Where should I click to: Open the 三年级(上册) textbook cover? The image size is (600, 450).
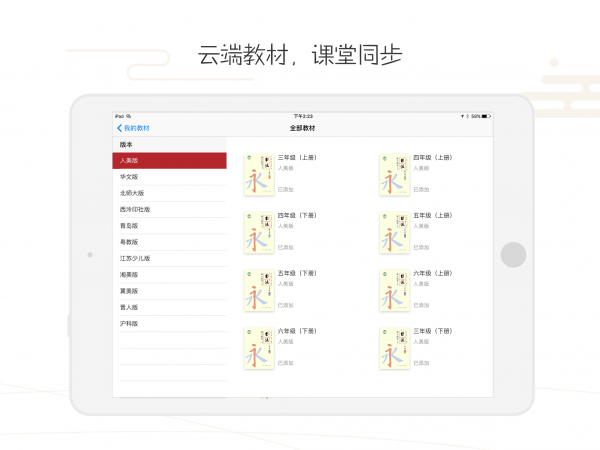pyautogui.click(x=259, y=175)
